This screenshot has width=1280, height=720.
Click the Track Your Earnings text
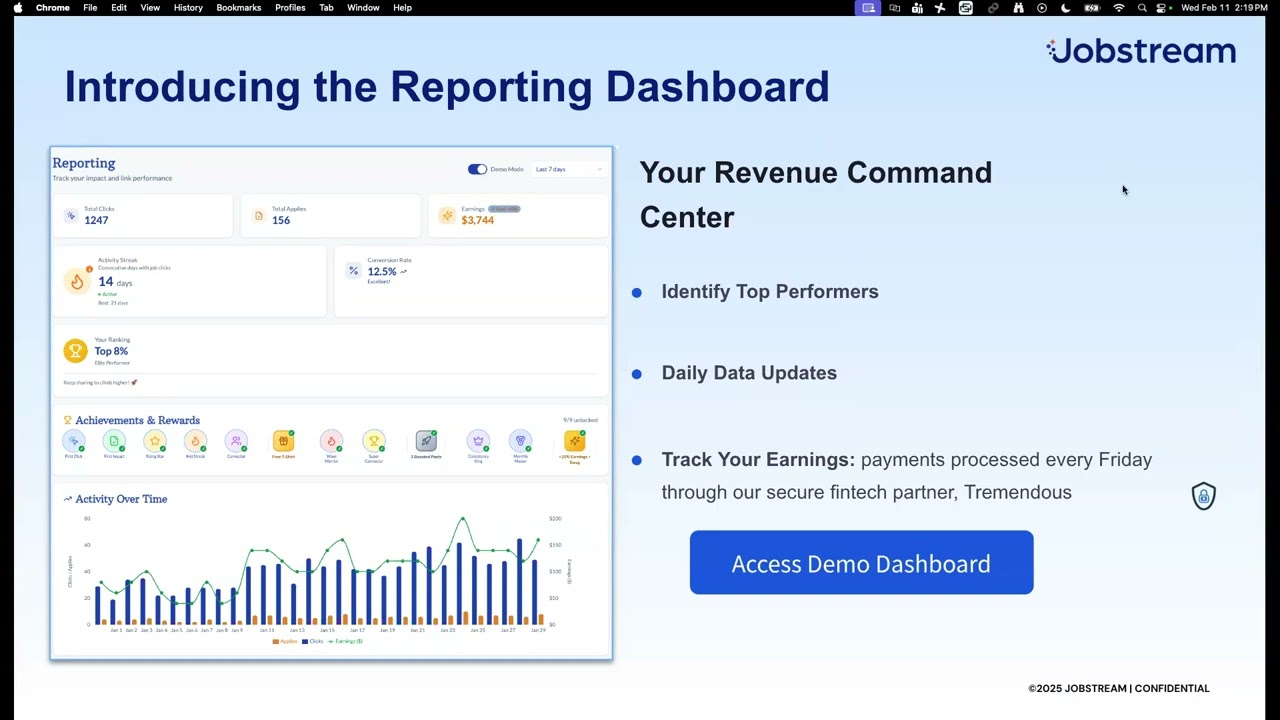point(758,459)
